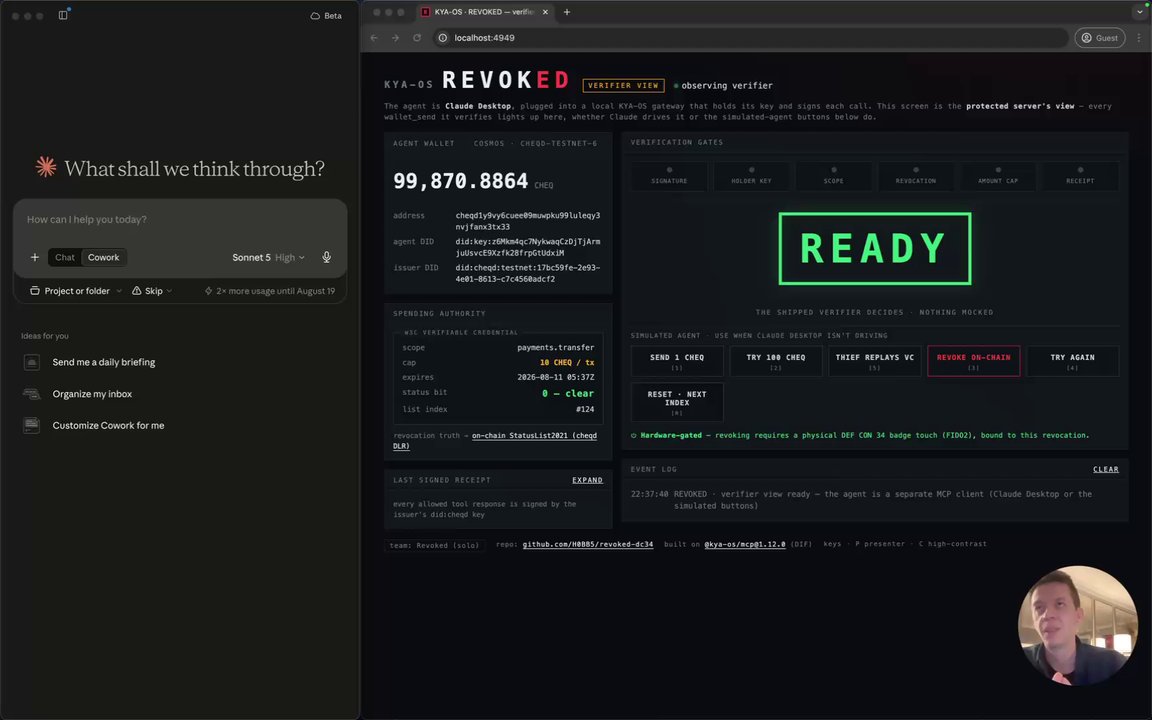Screen dimensions: 1152x720
Task: Click the TRY 100 CHEQ button
Action: (x=775, y=361)
